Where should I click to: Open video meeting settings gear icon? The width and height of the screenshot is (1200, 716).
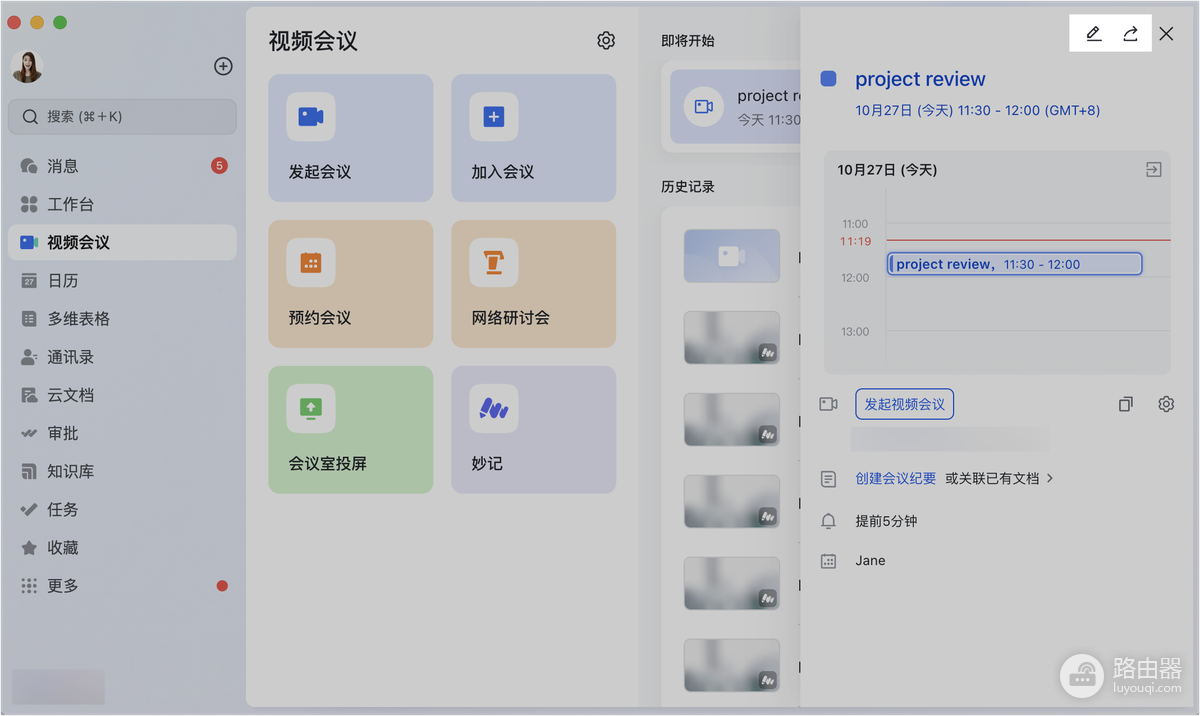tap(606, 40)
